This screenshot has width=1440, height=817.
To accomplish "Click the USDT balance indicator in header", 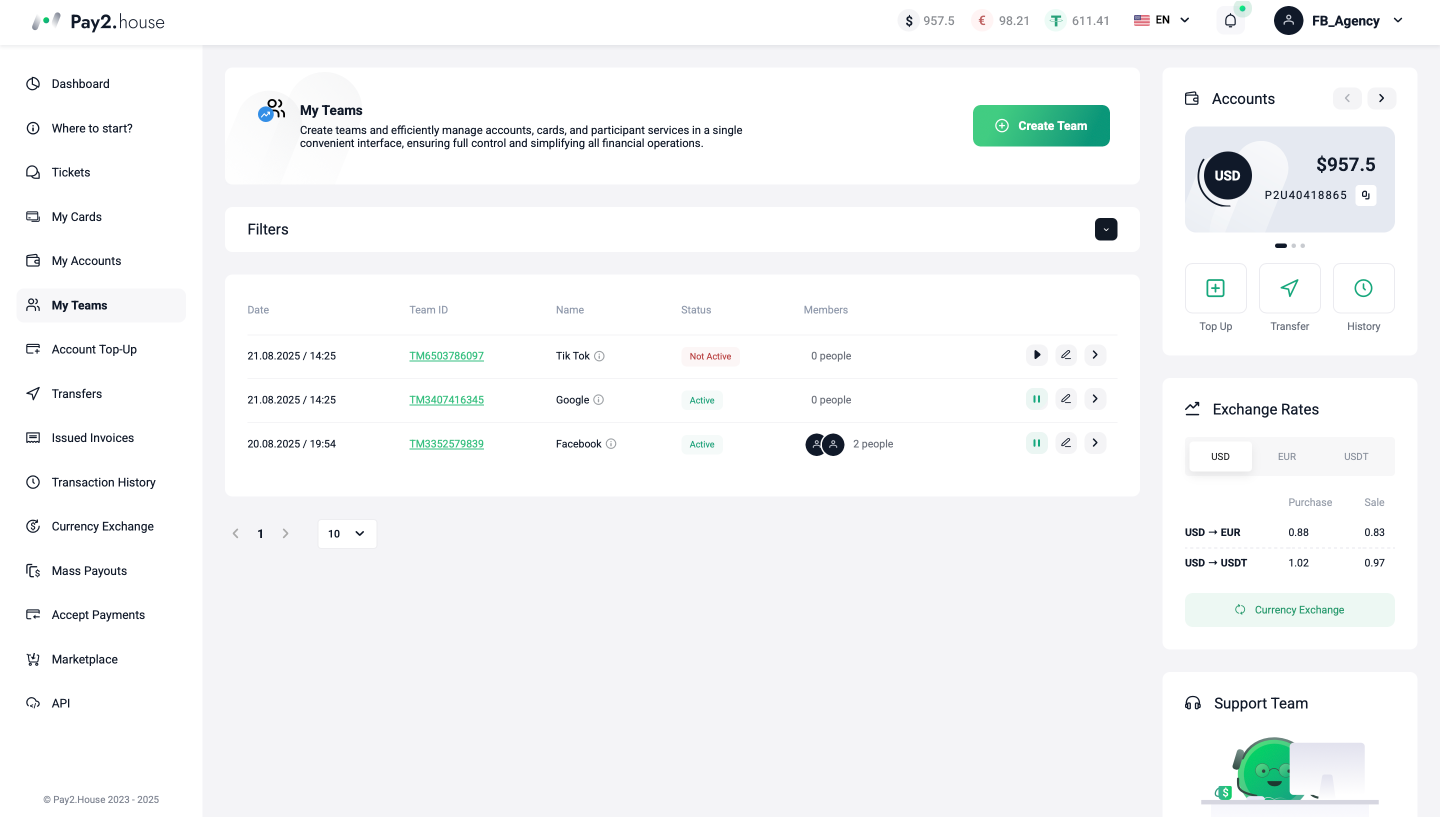I will click(1078, 21).
